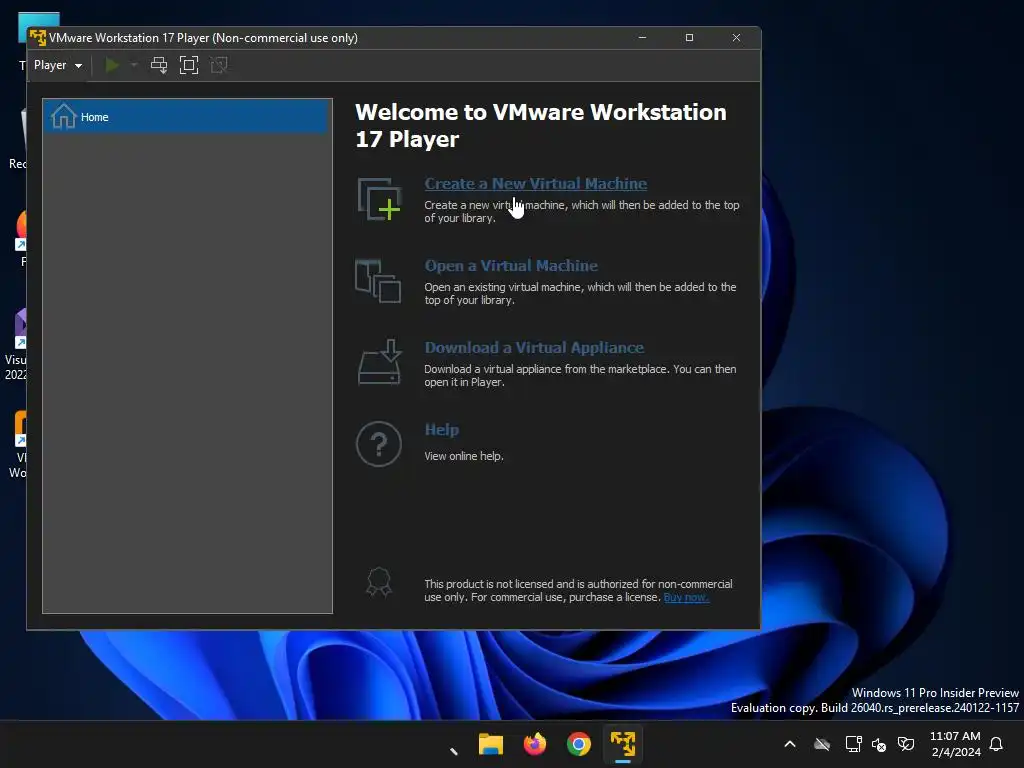Maximize the VMware Player window

[689, 38]
